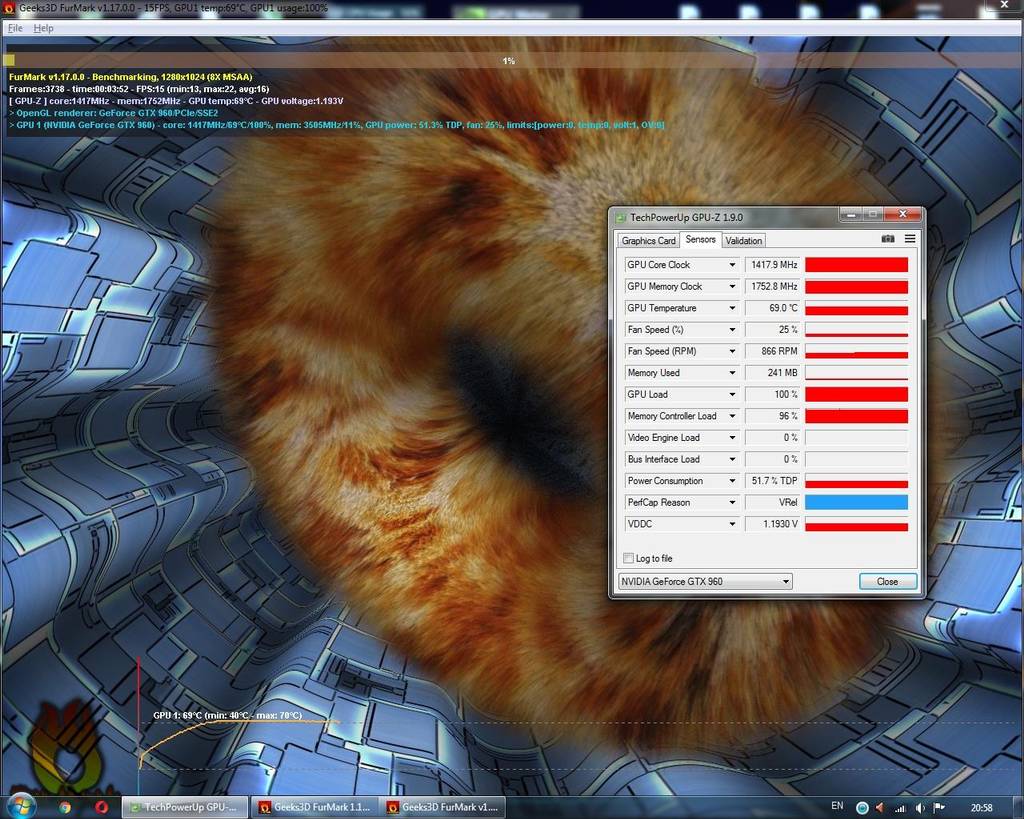Expand the PerfCap Reason dropdown arrow

(x=732, y=502)
